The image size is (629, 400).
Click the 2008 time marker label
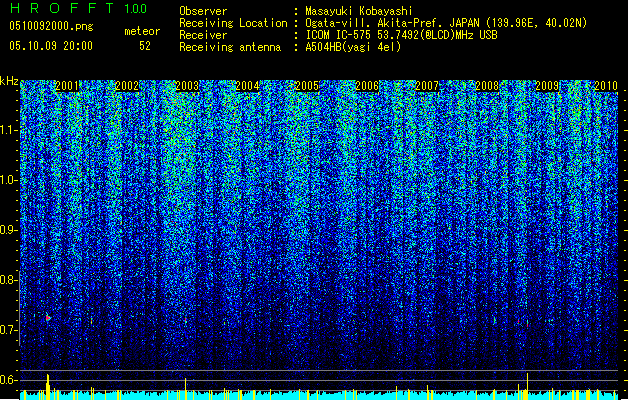[487, 86]
